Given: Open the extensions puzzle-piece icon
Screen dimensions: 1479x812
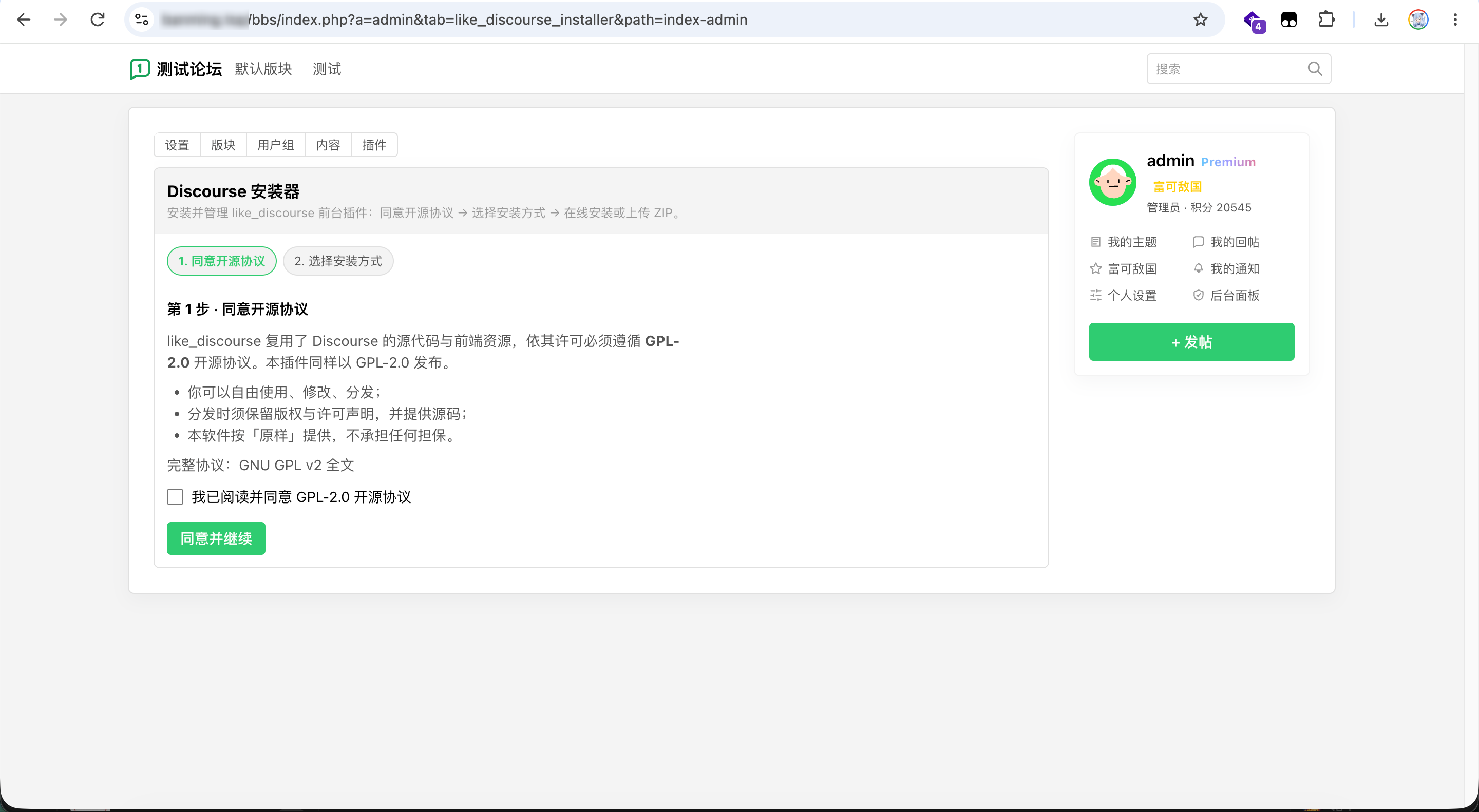Looking at the screenshot, I should click(1326, 20).
